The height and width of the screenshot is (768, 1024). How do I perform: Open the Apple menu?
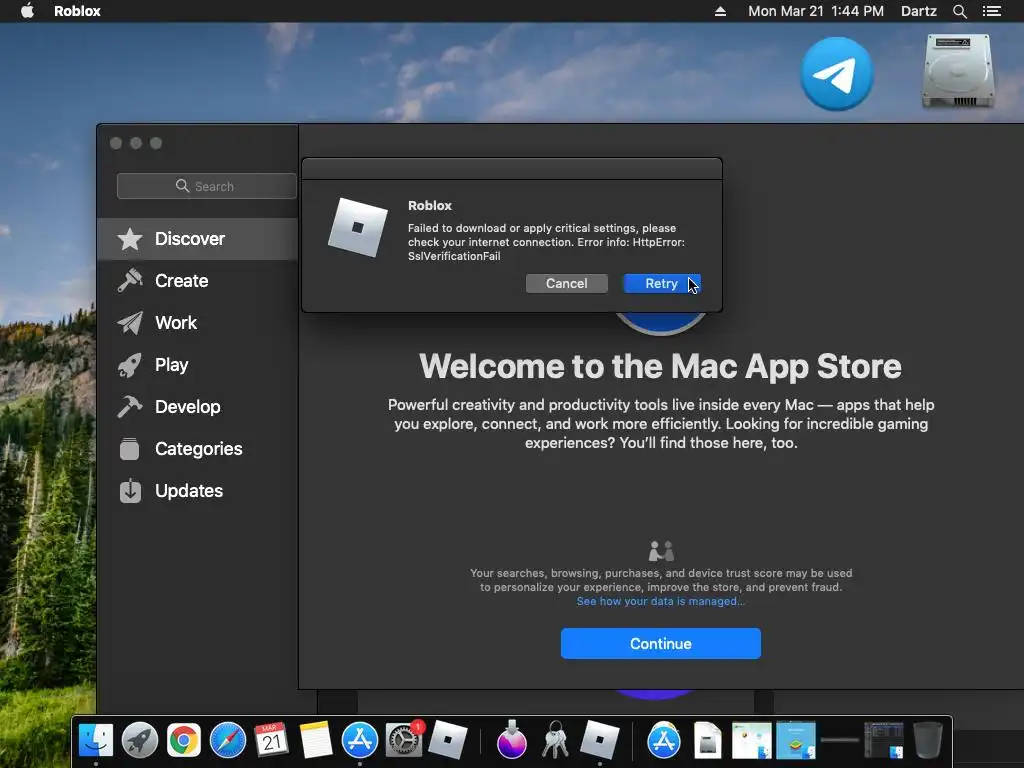27,11
